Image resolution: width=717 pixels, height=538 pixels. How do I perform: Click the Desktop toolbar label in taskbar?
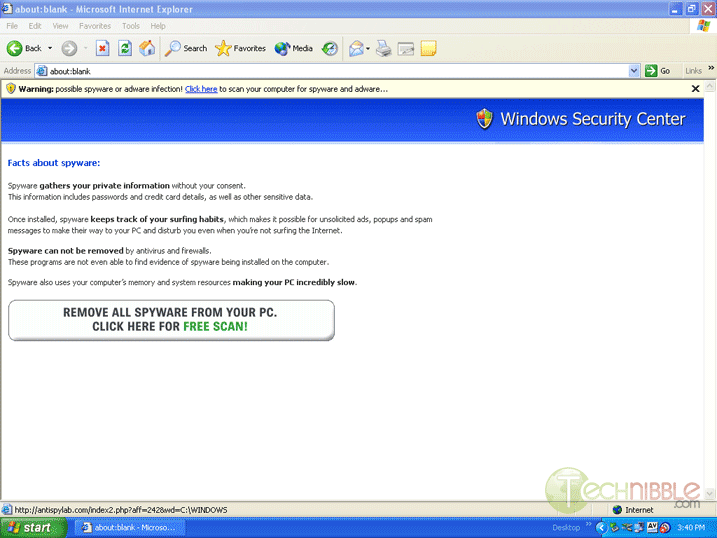(x=566, y=527)
